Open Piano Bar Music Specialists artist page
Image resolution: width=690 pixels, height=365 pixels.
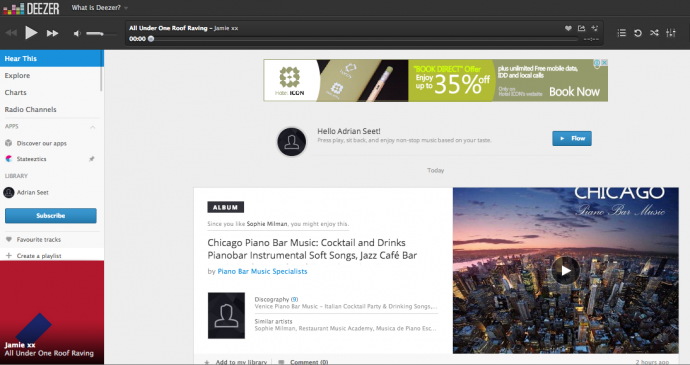(x=262, y=271)
